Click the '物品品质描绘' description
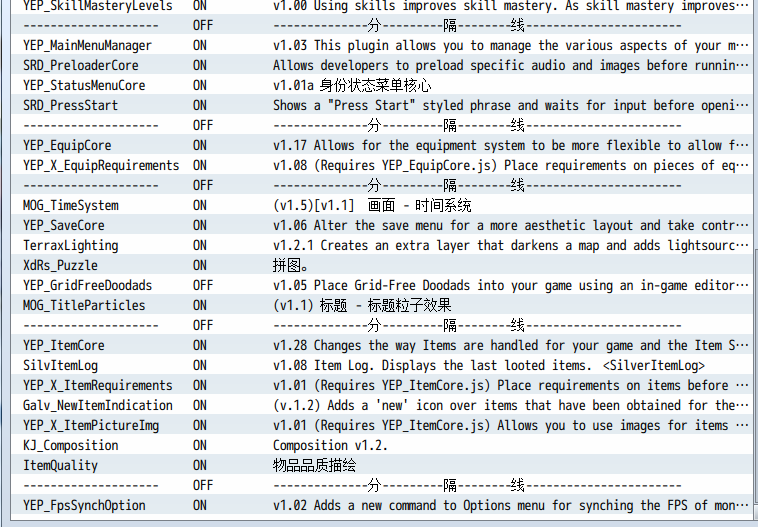This screenshot has height=527, width=758. [x=315, y=466]
